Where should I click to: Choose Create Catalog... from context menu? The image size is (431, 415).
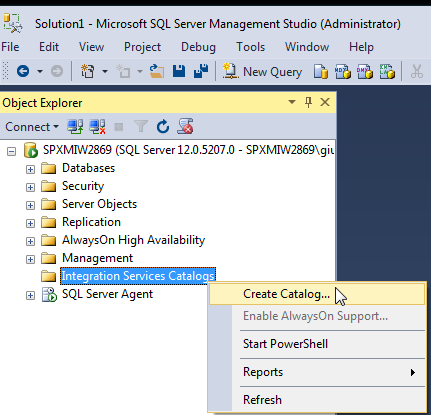317,294
